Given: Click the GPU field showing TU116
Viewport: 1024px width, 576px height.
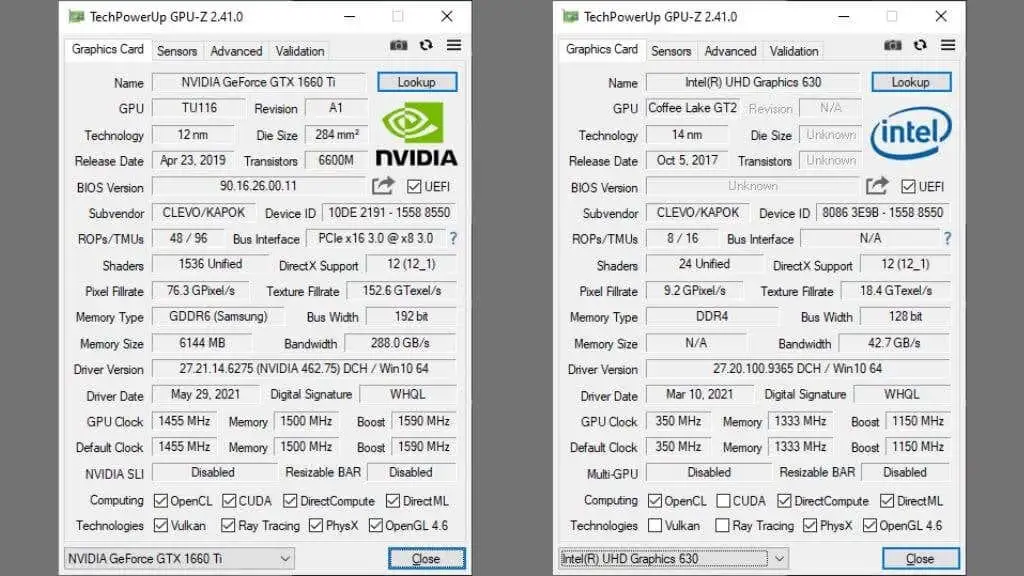Looking at the screenshot, I should point(199,108).
